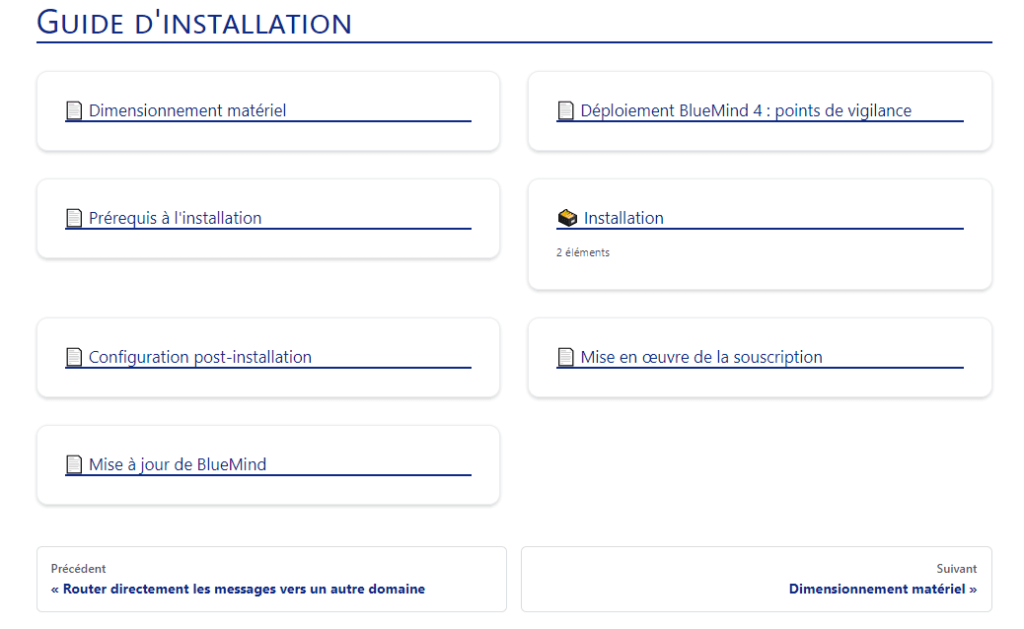Click the yellow box icon beside Installation
The height and width of the screenshot is (629, 1024).
tap(567, 218)
